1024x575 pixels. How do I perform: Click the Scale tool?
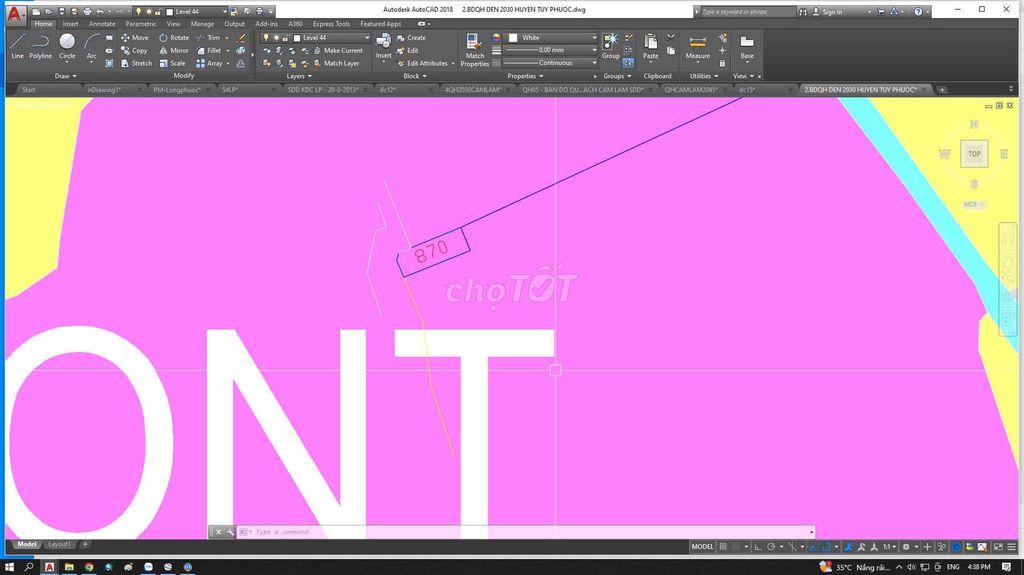point(172,63)
